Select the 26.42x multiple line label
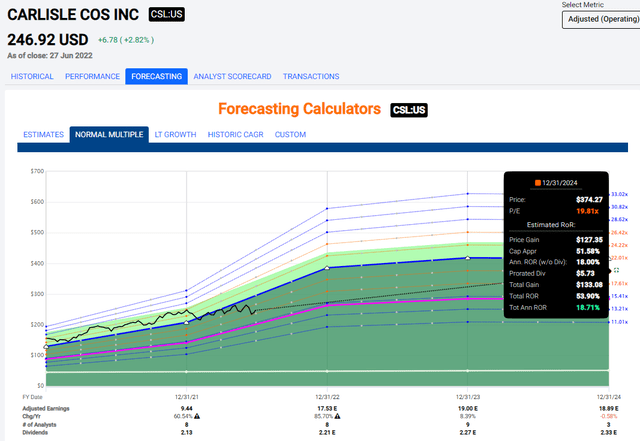The width and height of the screenshot is (640, 441). click(619, 233)
